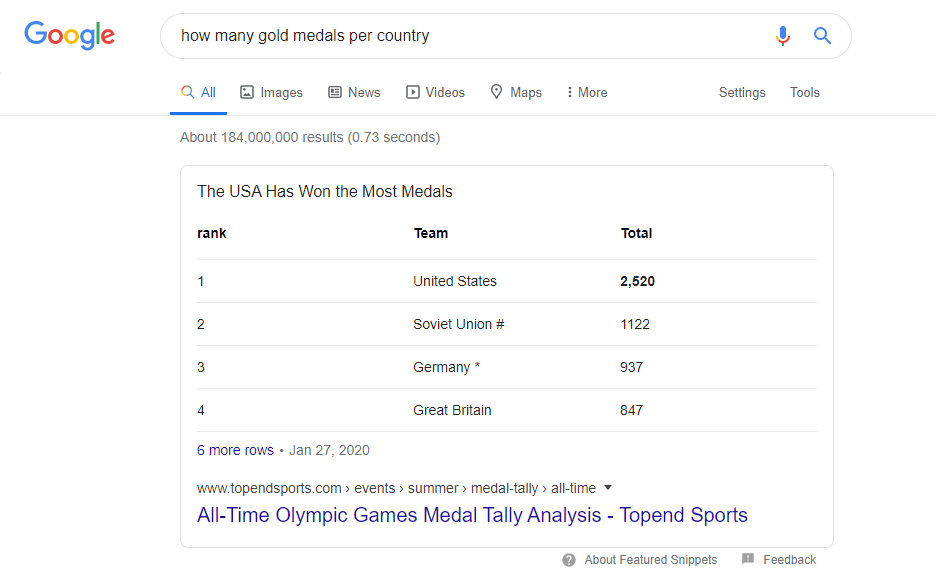Click the Google logo to return home
936x587 pixels.
pyautogui.click(x=68, y=35)
